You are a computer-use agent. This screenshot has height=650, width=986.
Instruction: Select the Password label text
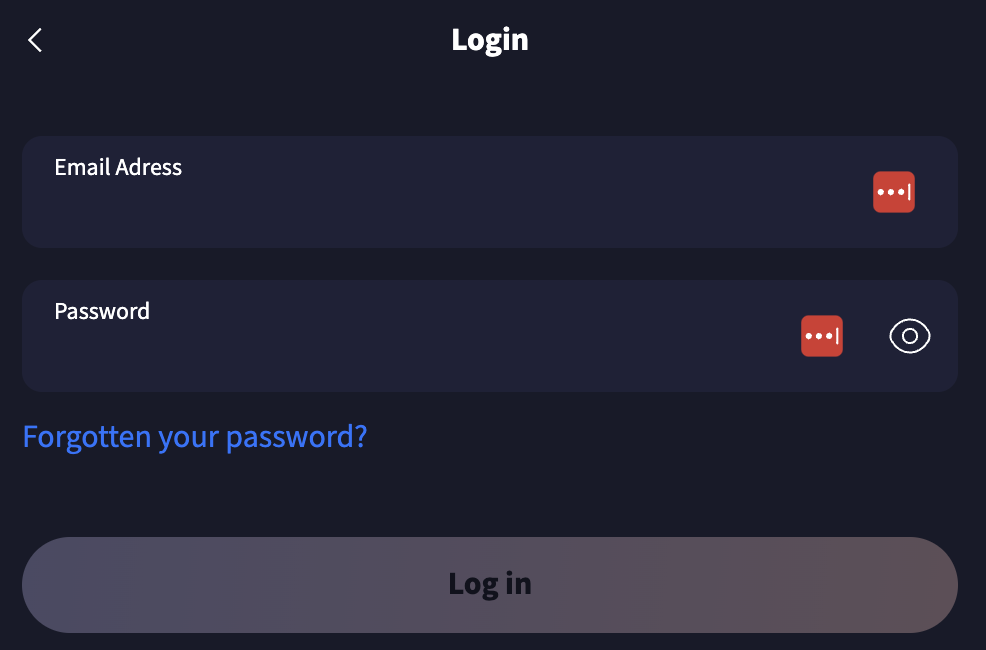pyautogui.click(x=102, y=311)
